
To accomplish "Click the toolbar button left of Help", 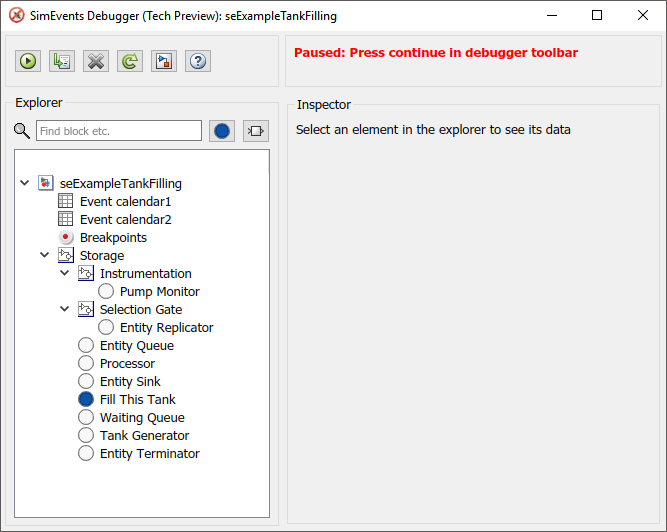I will [164, 61].
